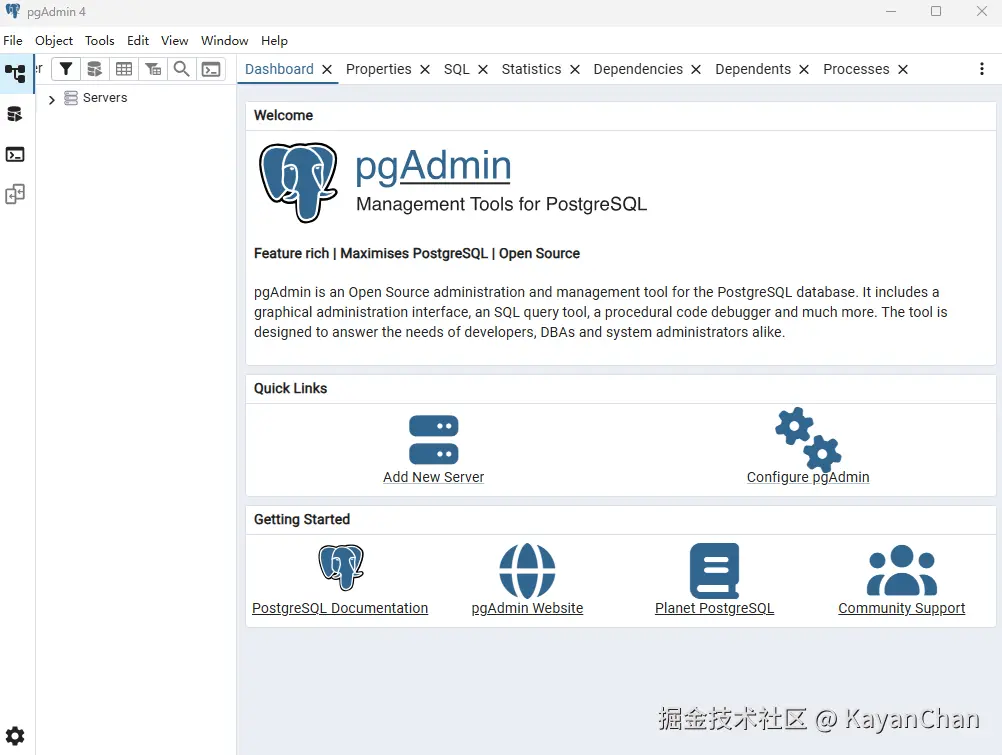Close the Statistics tab
The image size is (1002, 755).
coord(575,70)
